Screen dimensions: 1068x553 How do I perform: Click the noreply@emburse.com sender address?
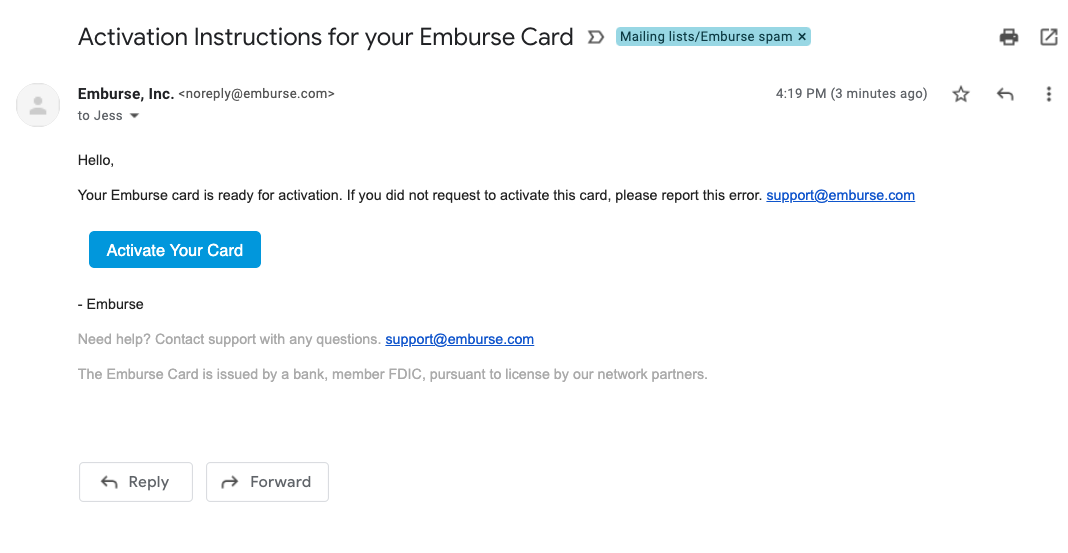point(256,94)
